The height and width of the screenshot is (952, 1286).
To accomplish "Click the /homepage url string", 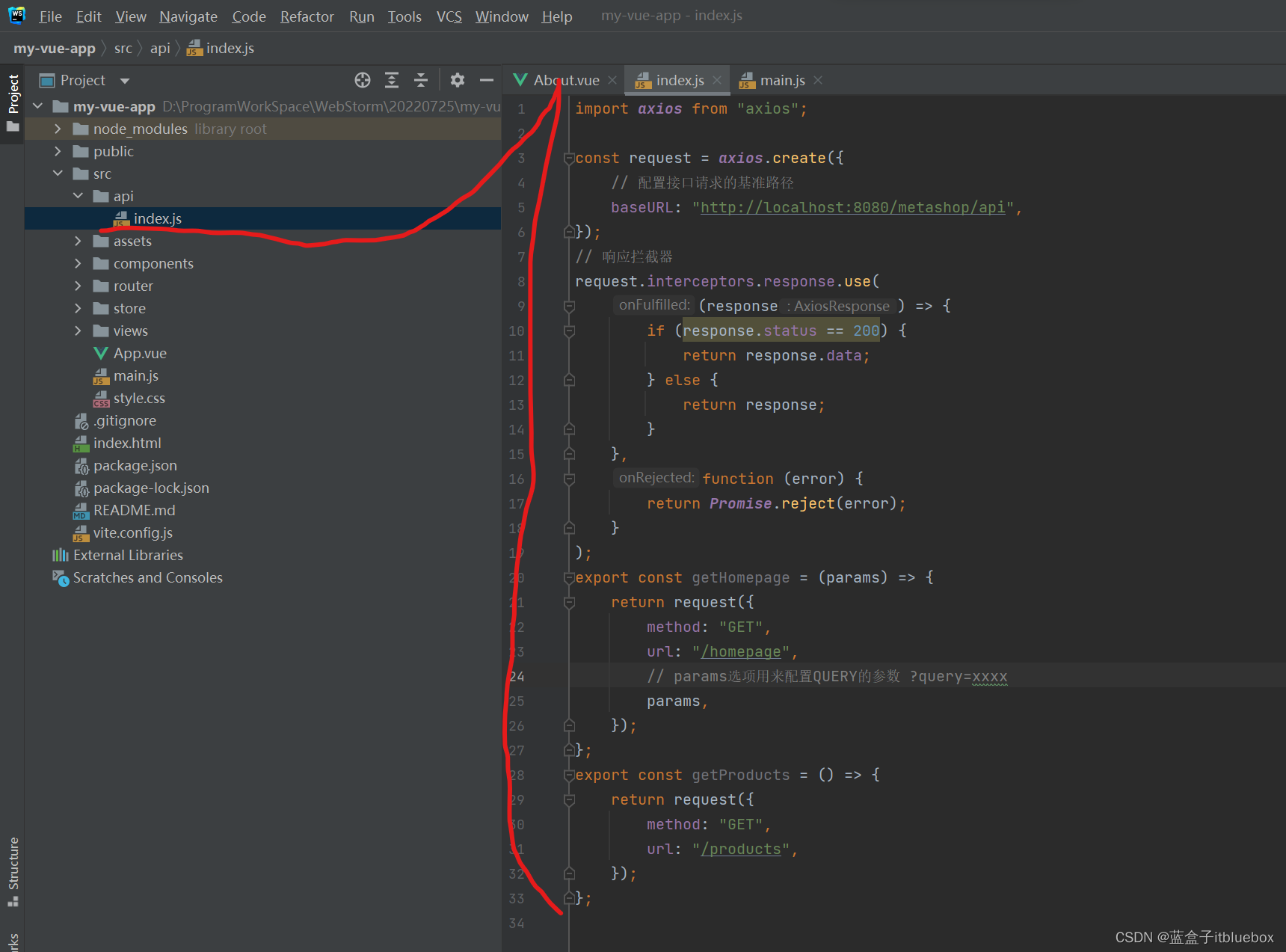I will [x=741, y=651].
